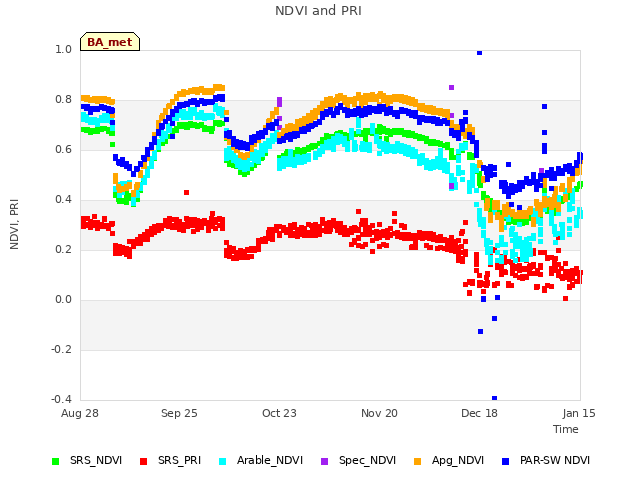Click the Arable_NDVI cyan legend swatch
Screen dimensions: 640x480
(222, 461)
